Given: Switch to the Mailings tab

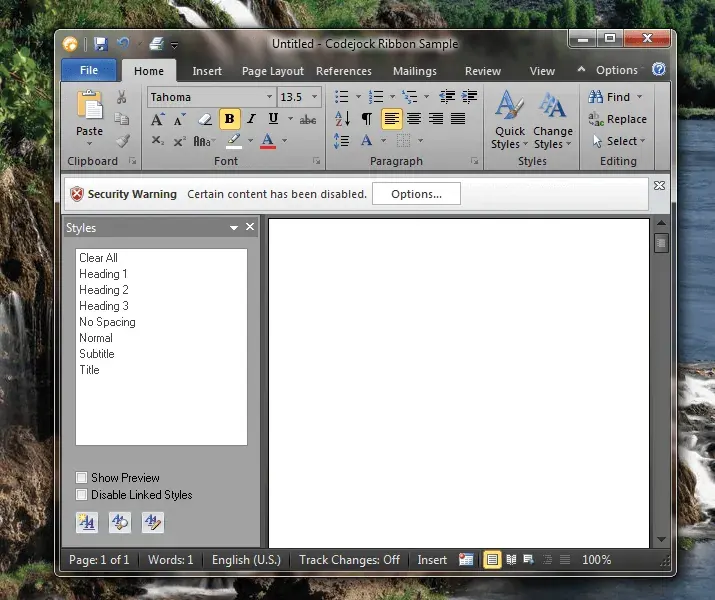Looking at the screenshot, I should coord(415,71).
